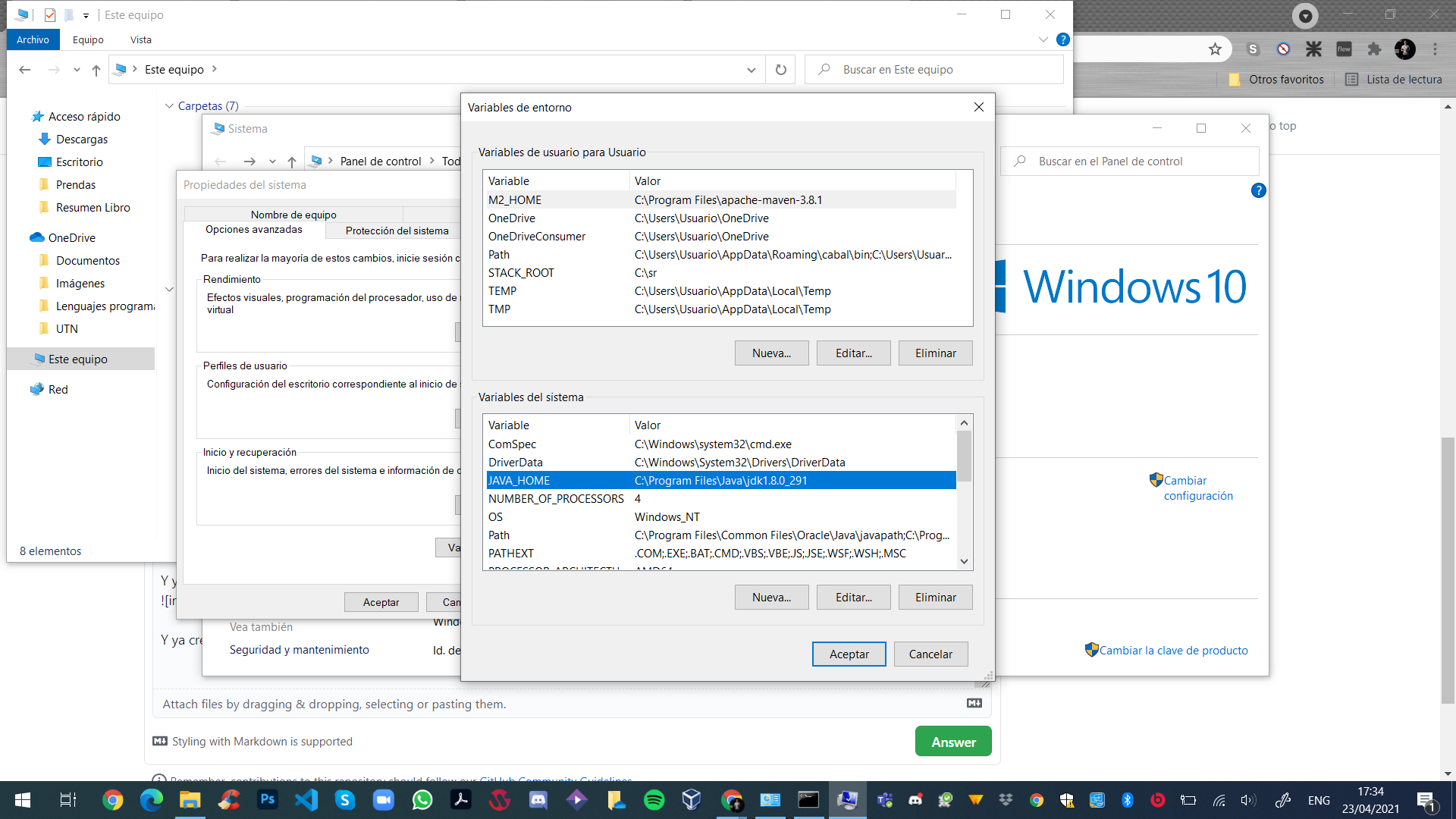Open the volume icon in the system tray
Viewport: 1456px width, 819px height.
click(1247, 800)
